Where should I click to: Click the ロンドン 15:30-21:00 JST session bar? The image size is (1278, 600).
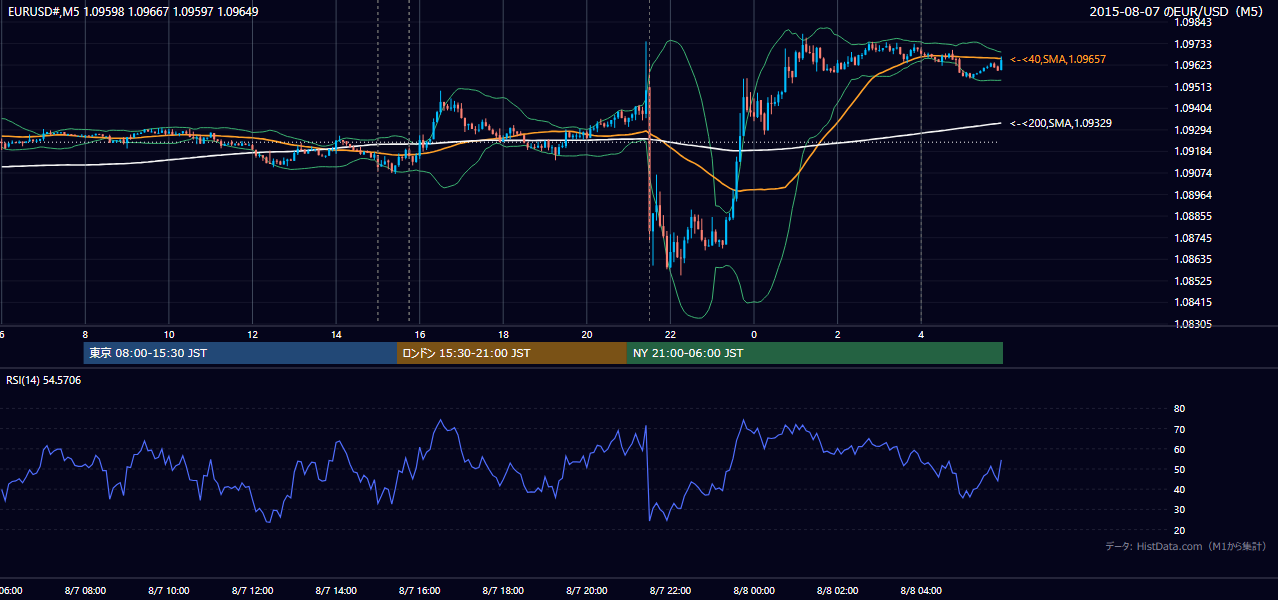(511, 353)
